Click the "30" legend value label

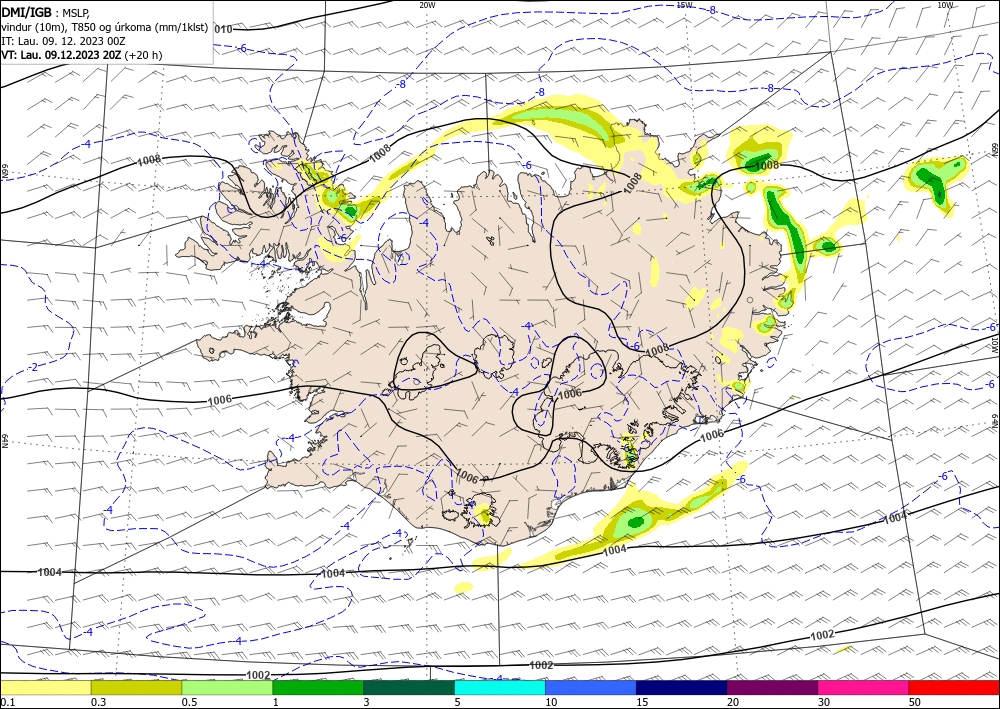coord(824,702)
